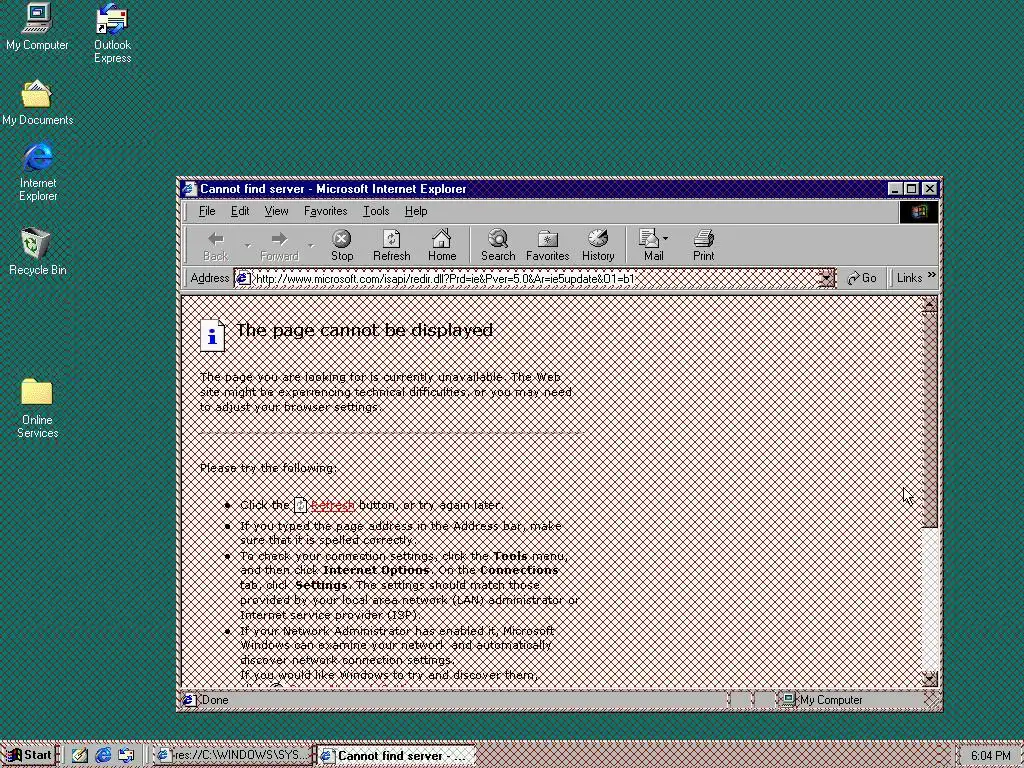
Task: Select the Recycle Bin icon
Action: pos(37,251)
